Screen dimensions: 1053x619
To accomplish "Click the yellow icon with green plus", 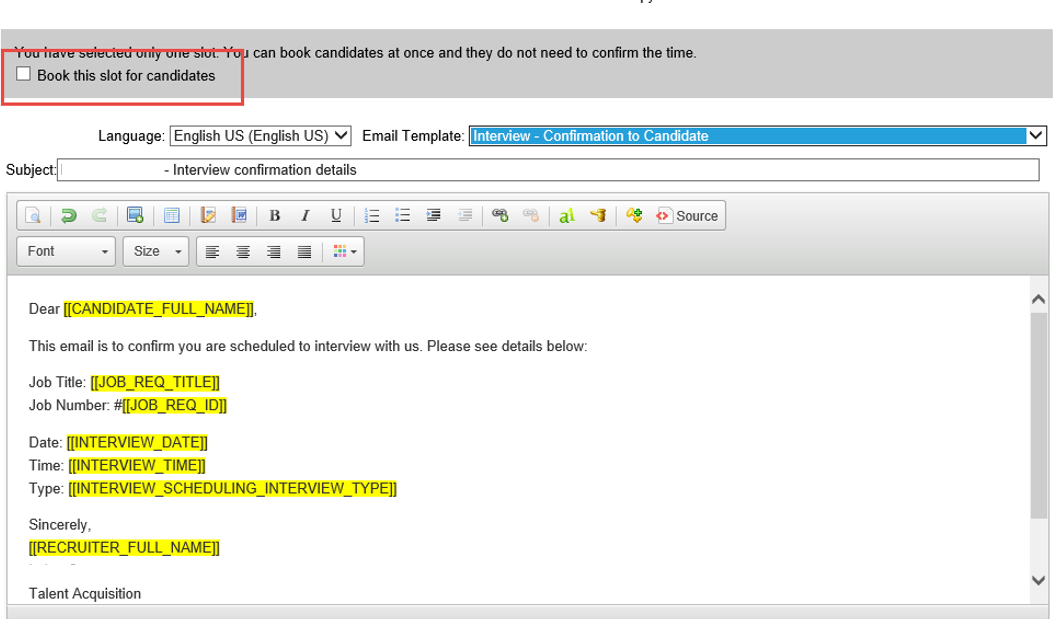I will tap(634, 216).
